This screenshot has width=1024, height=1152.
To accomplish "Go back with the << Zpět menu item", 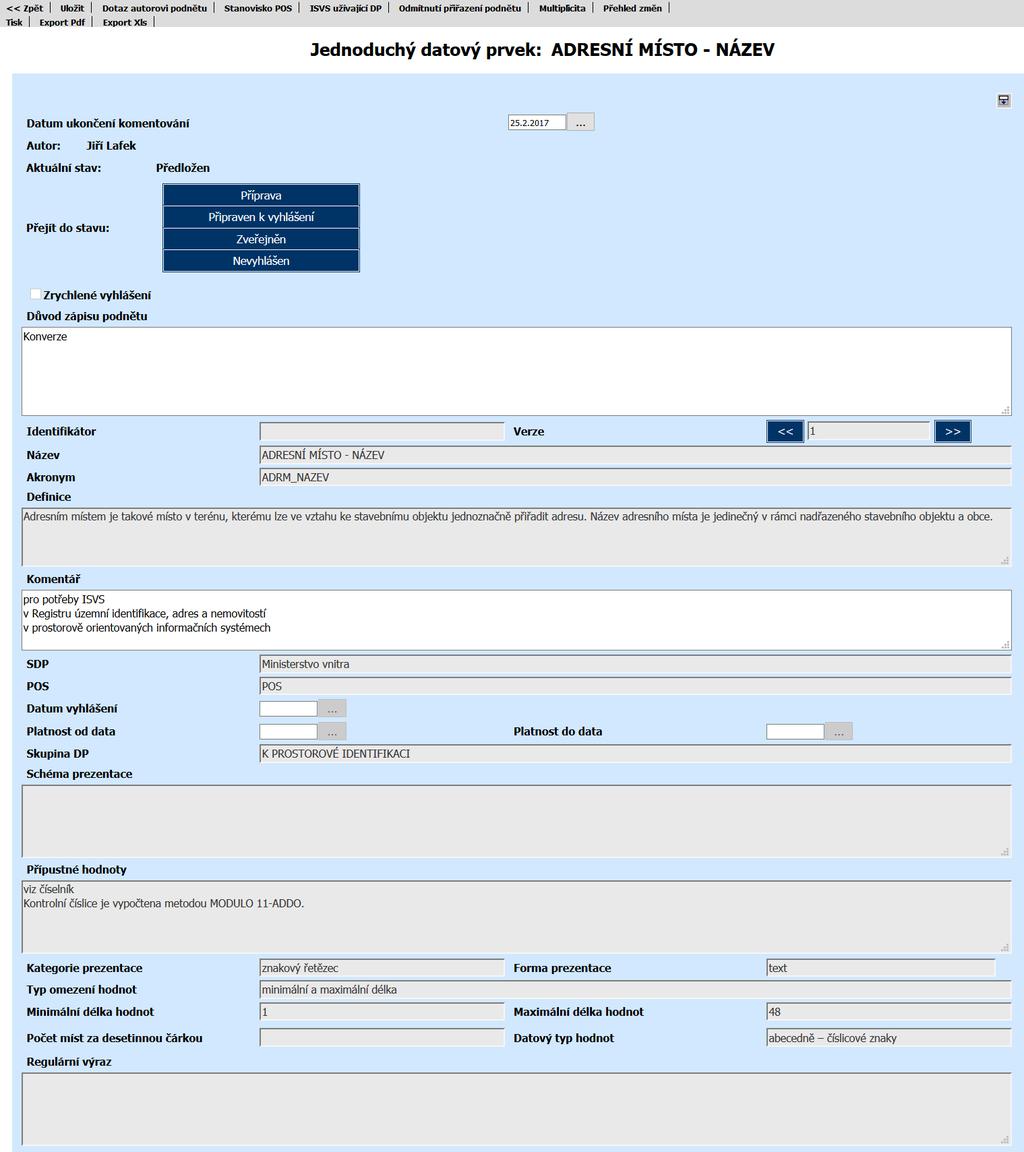I will pyautogui.click(x=25, y=8).
